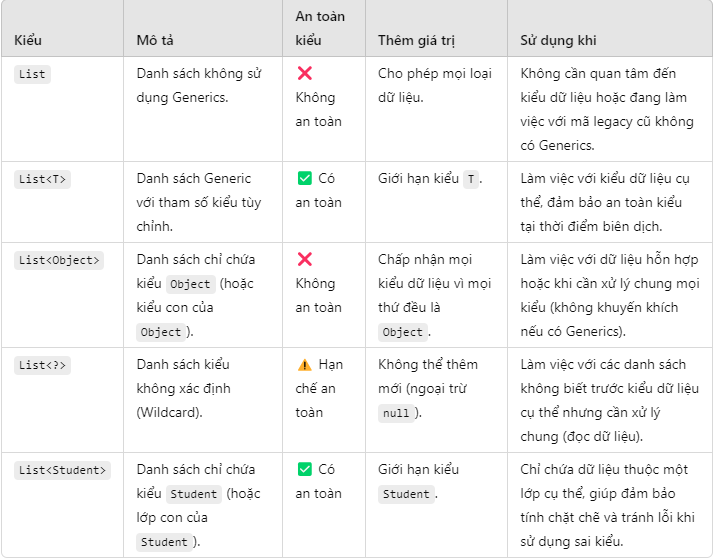714x560 pixels.
Task: Click the warning triangle icon in the List<?> row
Action: tap(305, 365)
